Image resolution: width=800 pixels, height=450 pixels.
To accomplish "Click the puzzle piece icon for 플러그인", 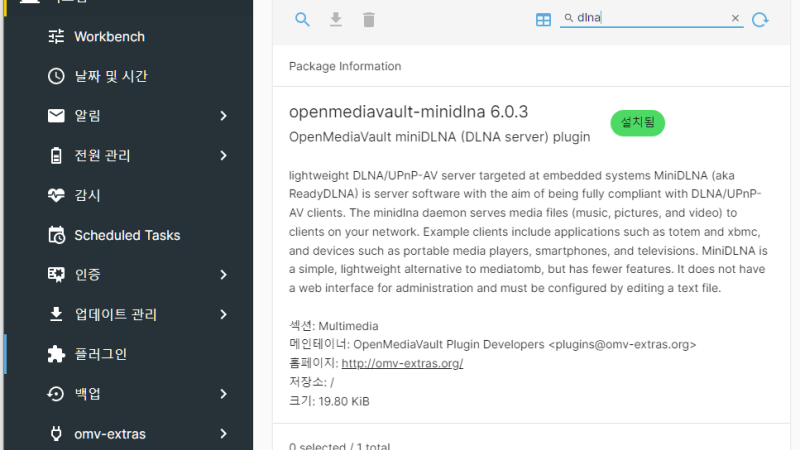I will (56, 354).
